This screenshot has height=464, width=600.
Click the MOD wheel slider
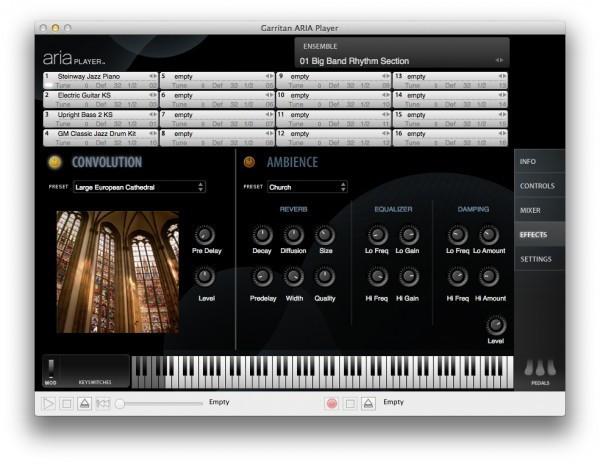(x=51, y=368)
